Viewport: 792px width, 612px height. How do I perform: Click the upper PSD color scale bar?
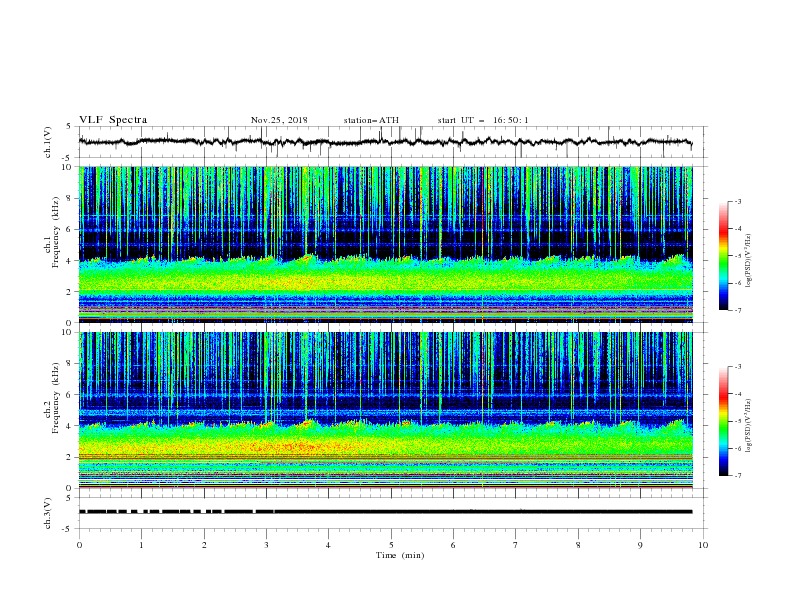tap(723, 256)
